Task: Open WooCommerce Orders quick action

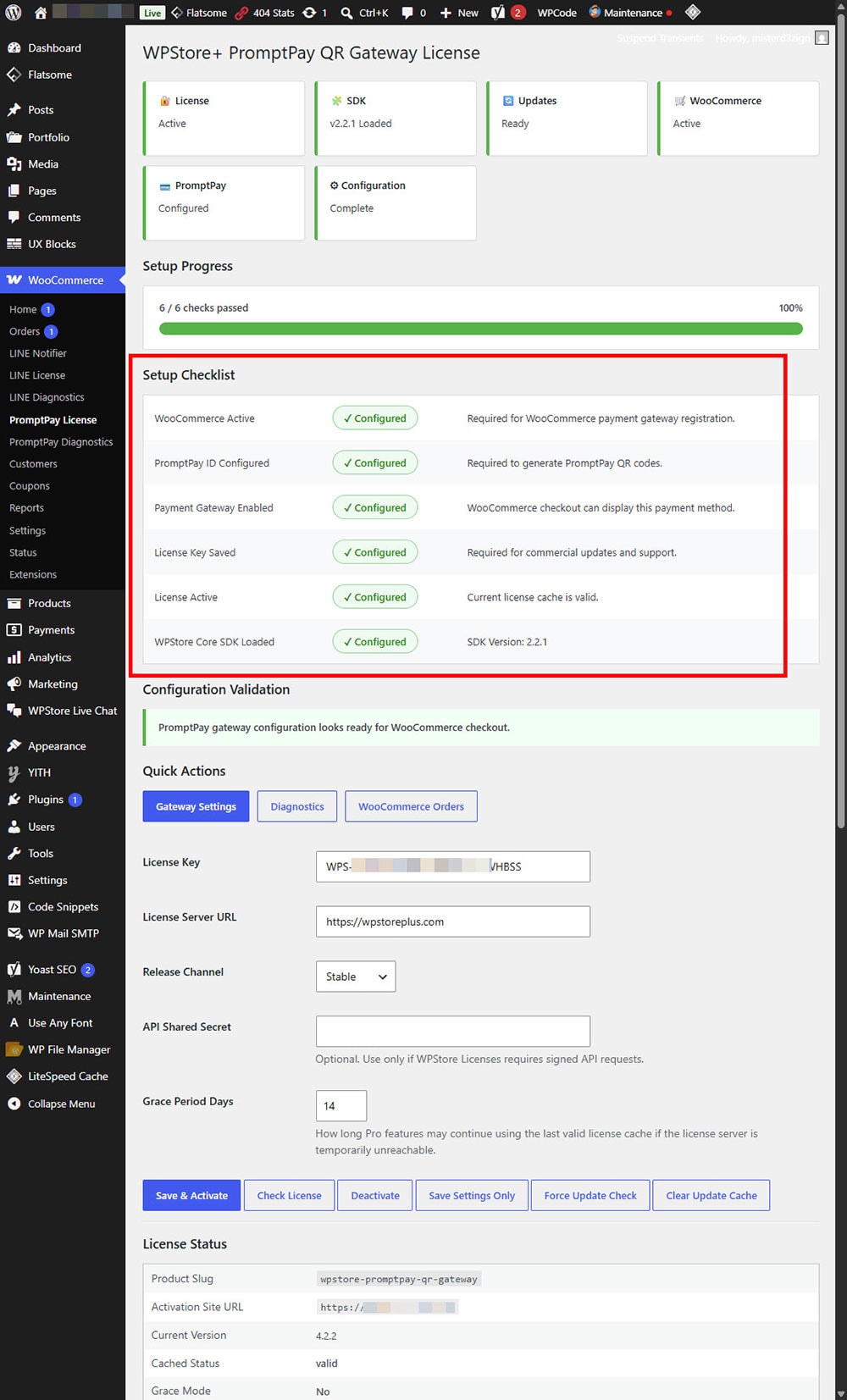Action: (411, 806)
